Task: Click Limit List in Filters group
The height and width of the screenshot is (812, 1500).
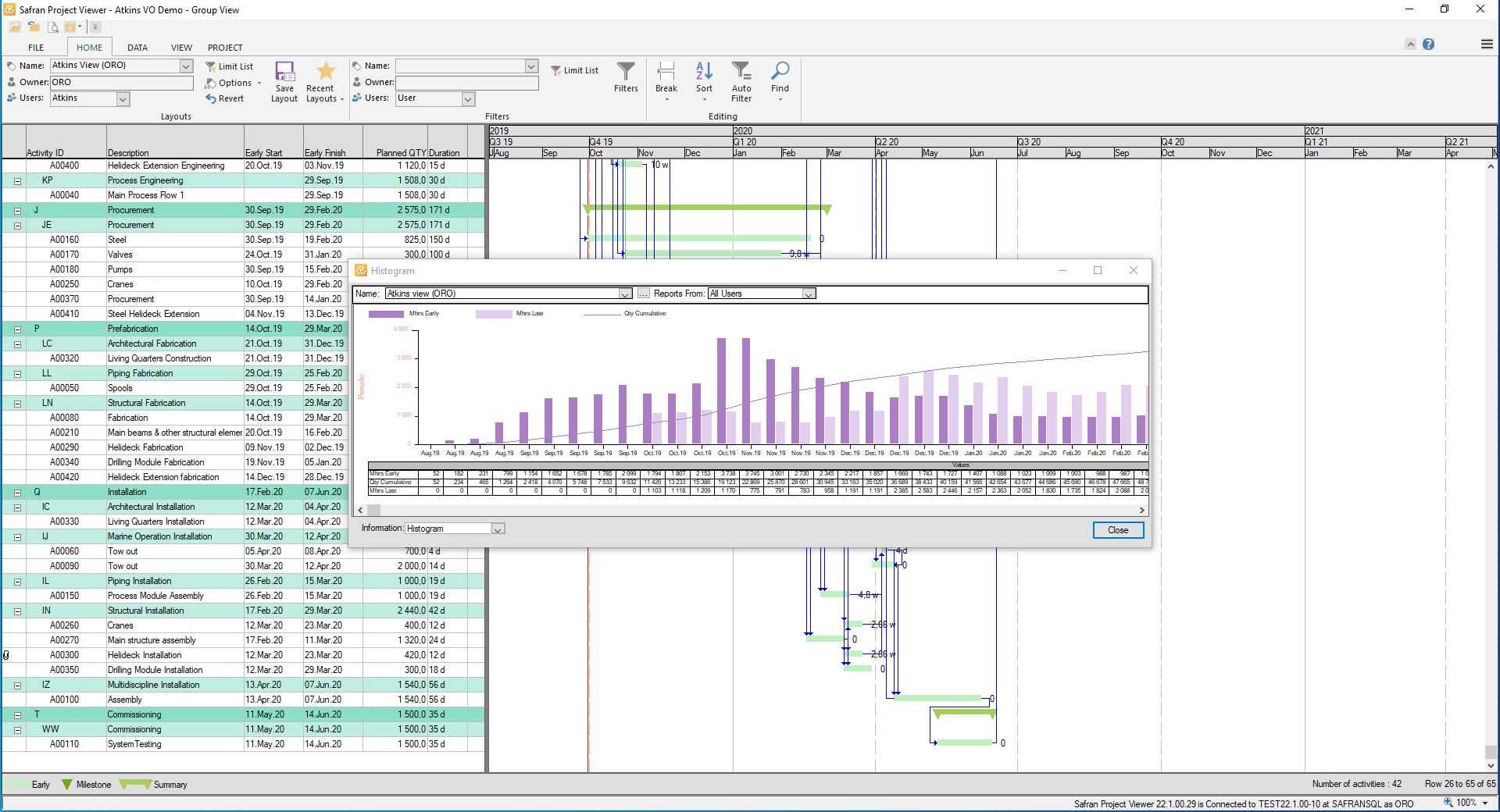Action: click(575, 70)
